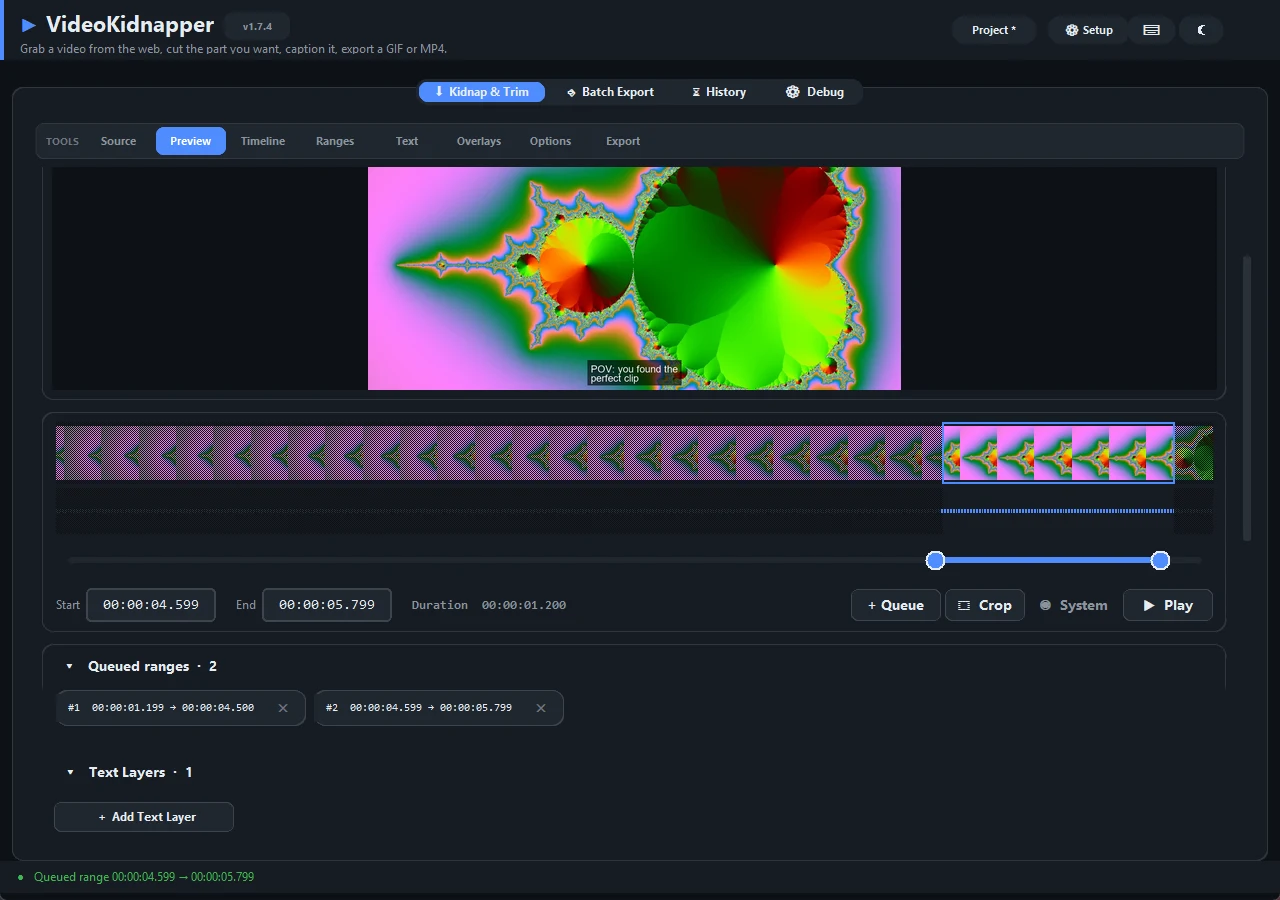The height and width of the screenshot is (900, 1280).
Task: Switch to the Batch Export tab
Action: click(x=610, y=92)
